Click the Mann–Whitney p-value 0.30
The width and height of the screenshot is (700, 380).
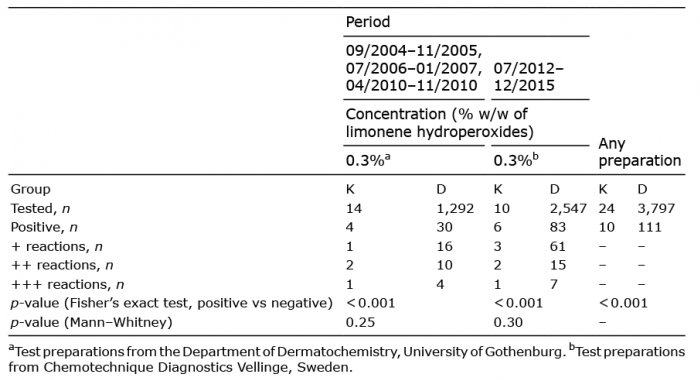click(x=508, y=322)
